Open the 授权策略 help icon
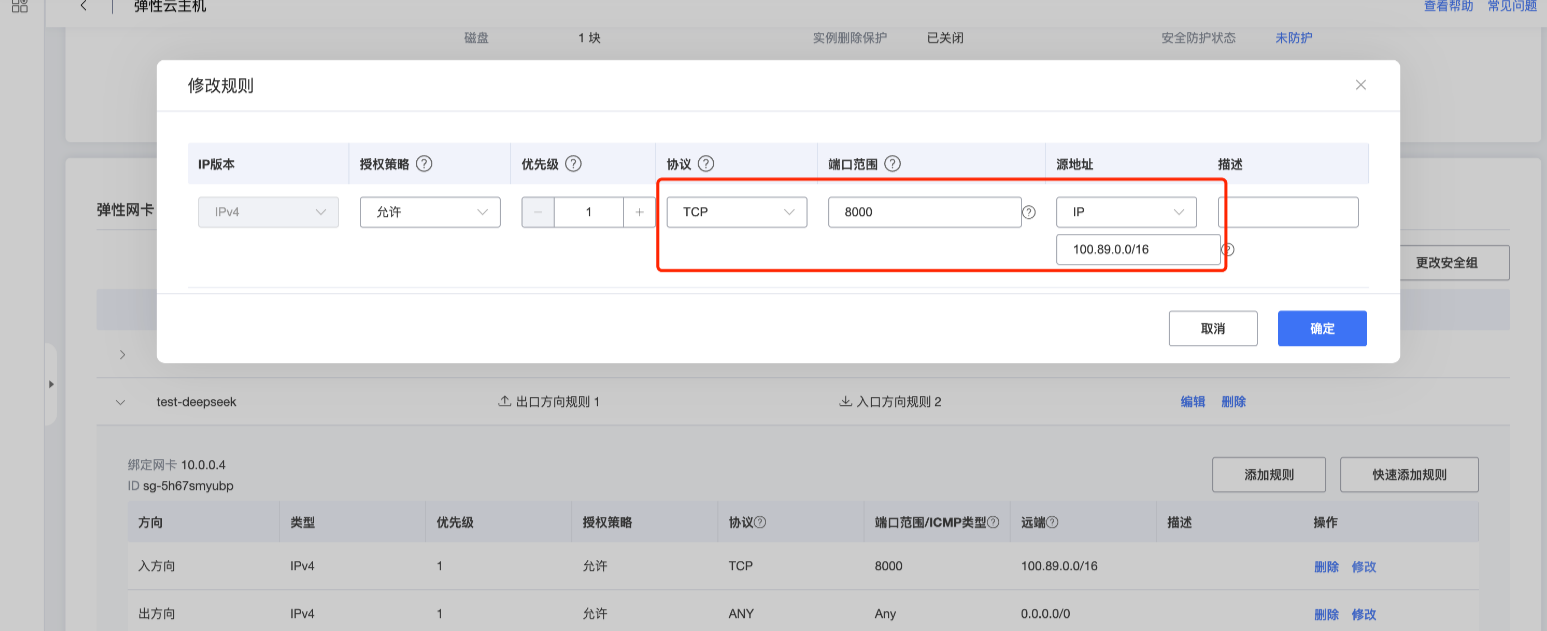Viewport: 1547px width, 631px height. pyautogui.click(x=424, y=164)
